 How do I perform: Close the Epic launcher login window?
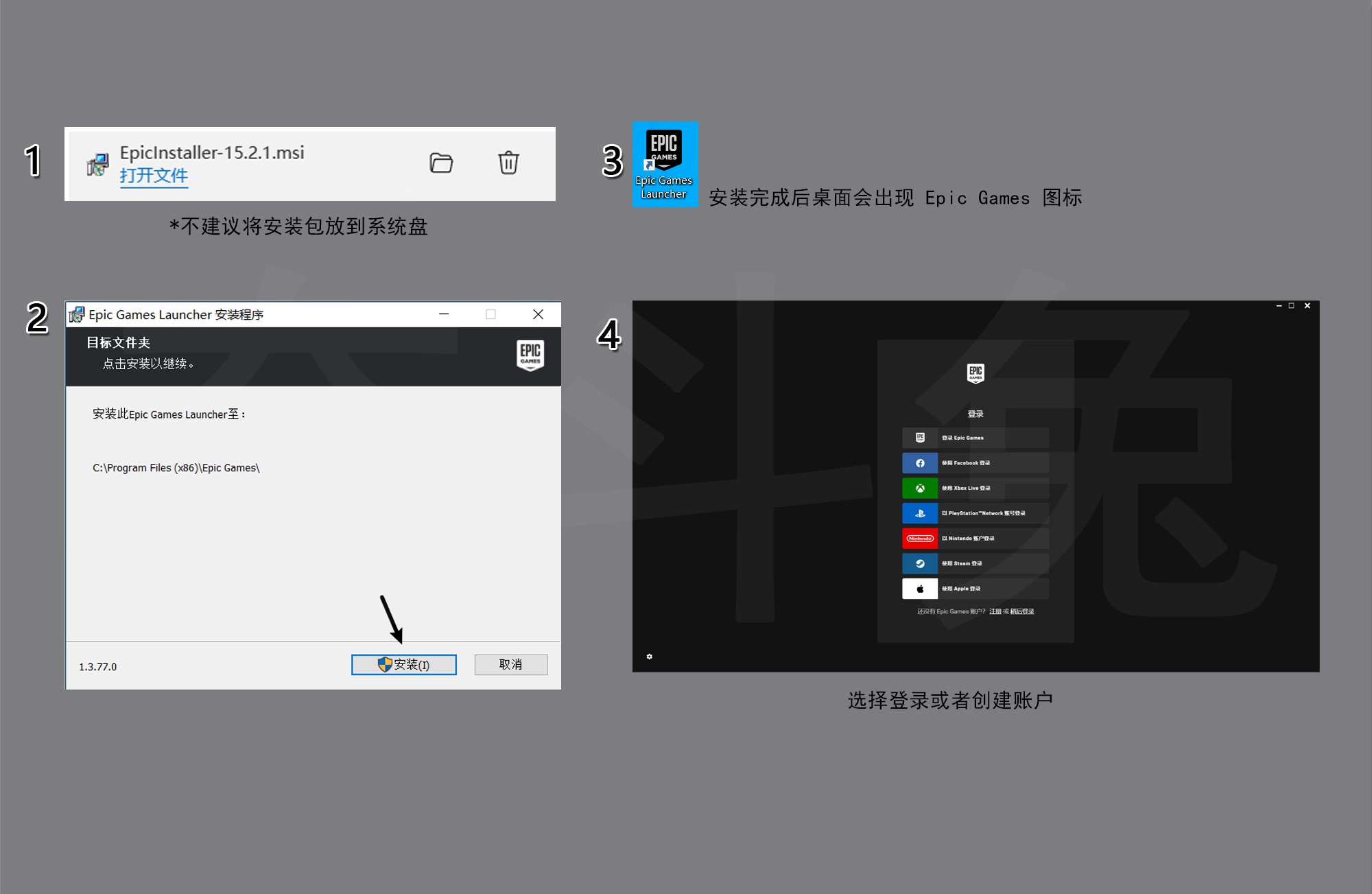(x=1308, y=306)
